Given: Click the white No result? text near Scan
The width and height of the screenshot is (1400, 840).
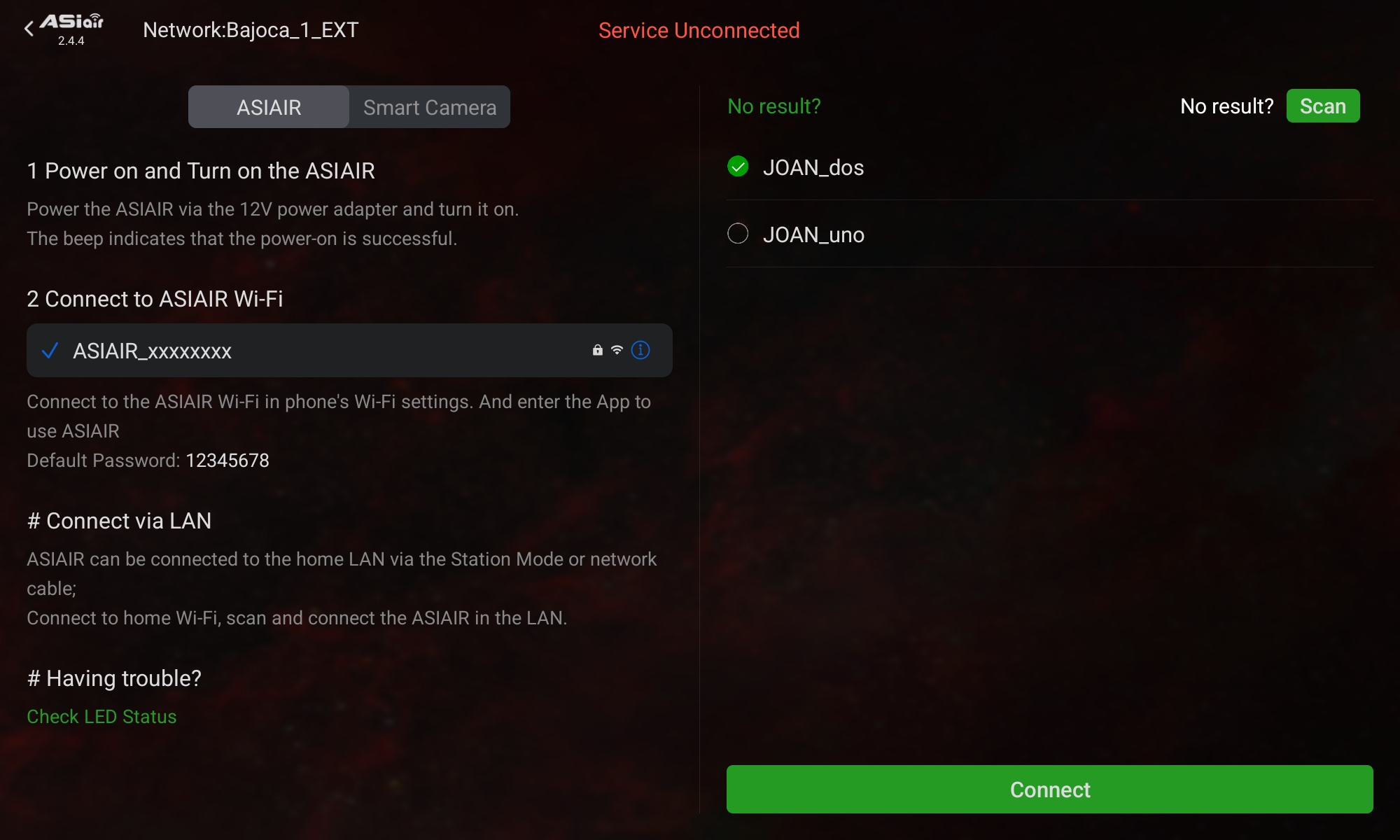Looking at the screenshot, I should tap(1226, 106).
